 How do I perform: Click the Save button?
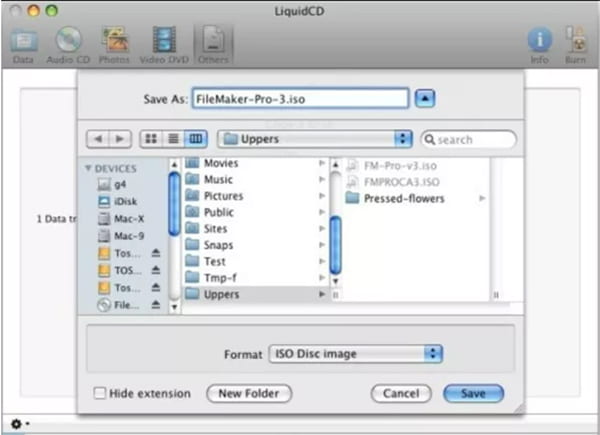click(473, 393)
